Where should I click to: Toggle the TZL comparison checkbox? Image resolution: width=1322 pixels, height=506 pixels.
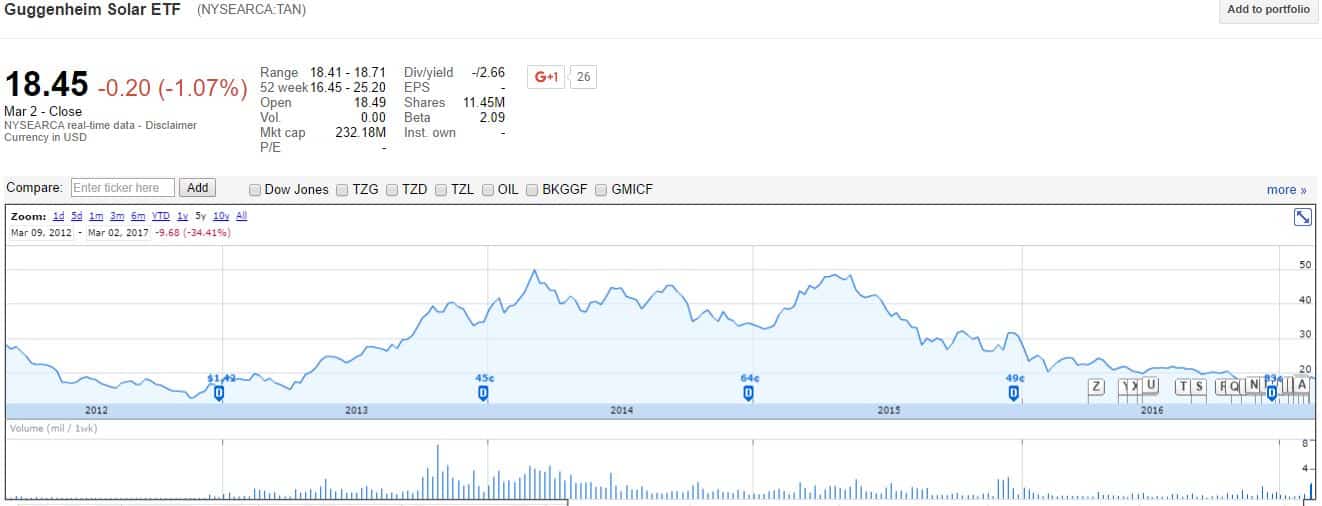pyautogui.click(x=440, y=190)
